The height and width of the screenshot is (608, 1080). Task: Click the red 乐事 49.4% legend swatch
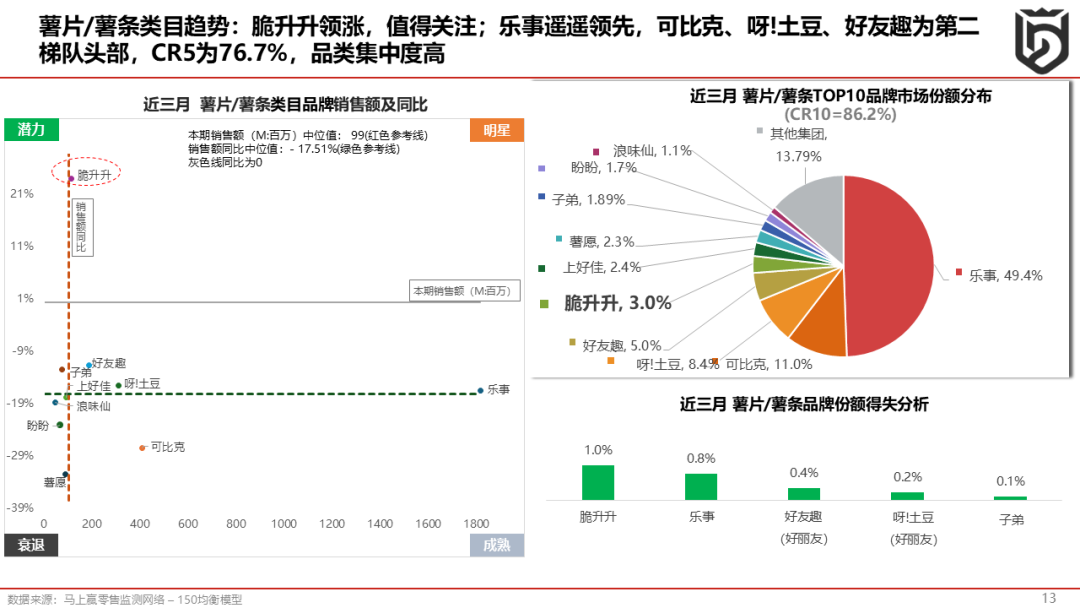pos(959,273)
